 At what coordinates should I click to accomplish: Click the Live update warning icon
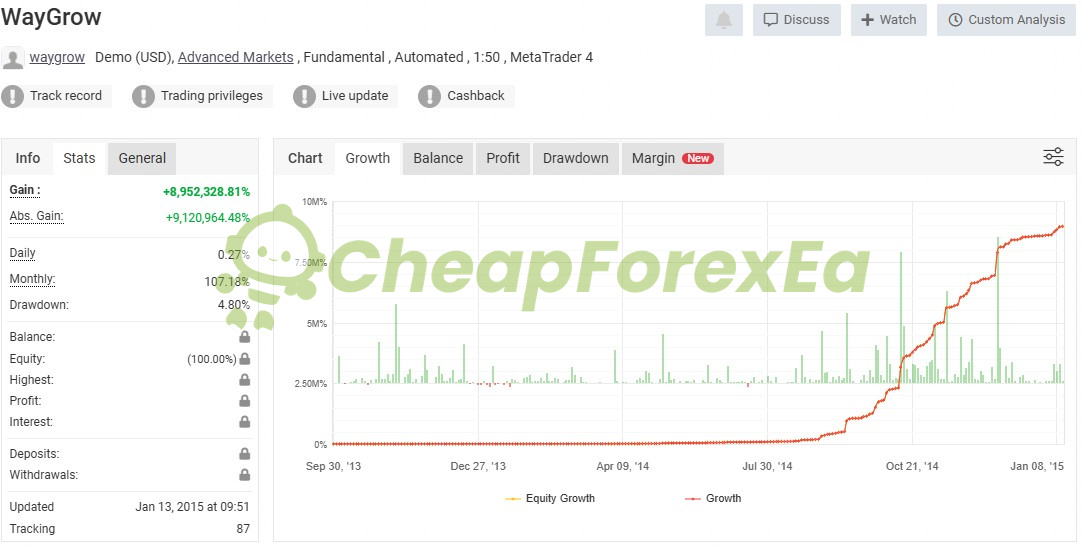pos(304,96)
